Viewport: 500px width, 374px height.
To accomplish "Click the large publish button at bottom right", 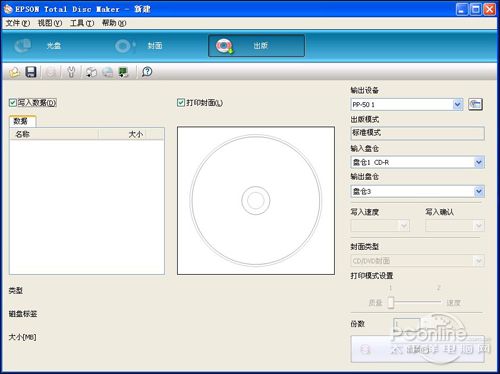I will click(x=417, y=349).
